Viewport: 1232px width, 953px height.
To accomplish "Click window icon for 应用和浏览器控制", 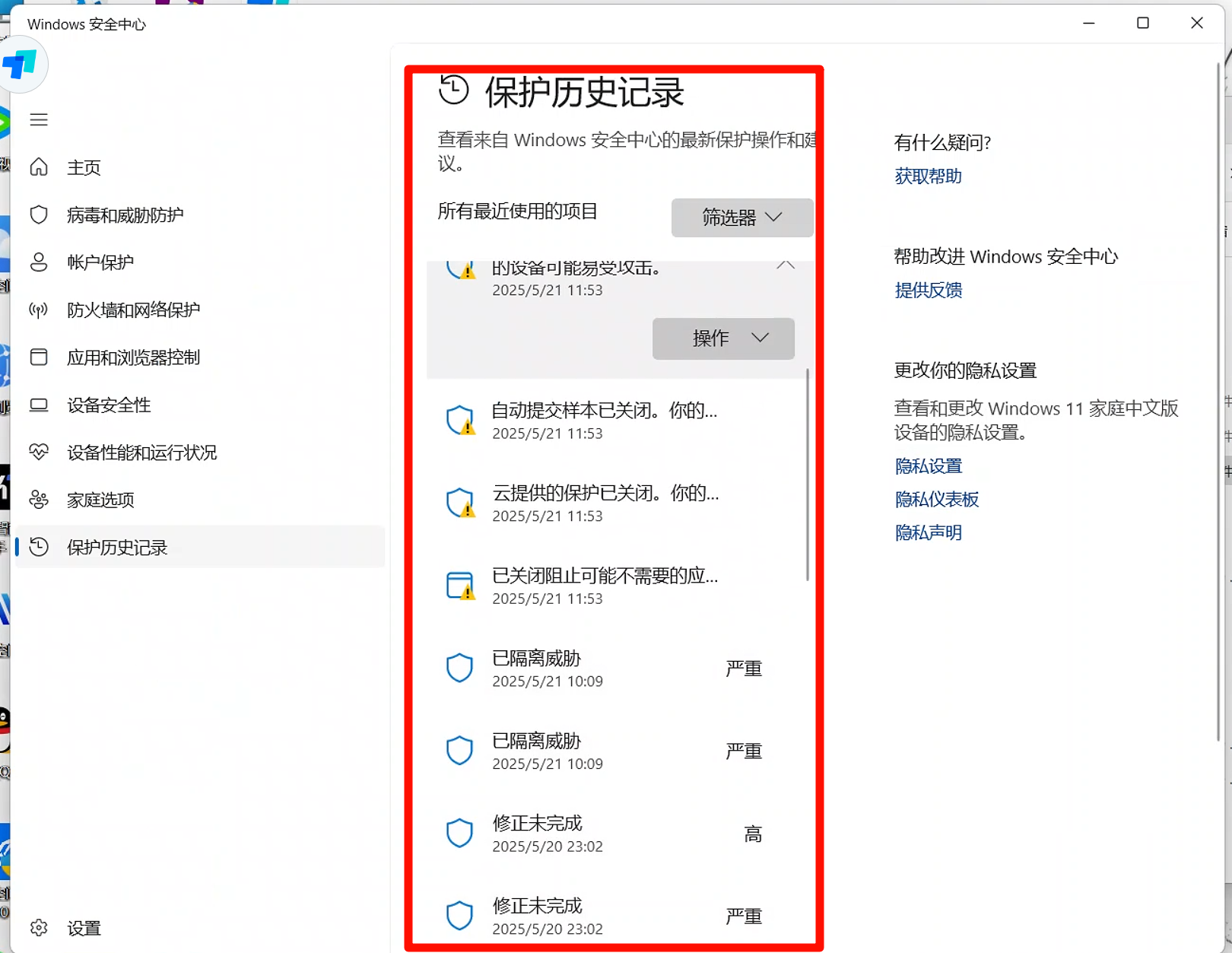I will pyautogui.click(x=39, y=357).
